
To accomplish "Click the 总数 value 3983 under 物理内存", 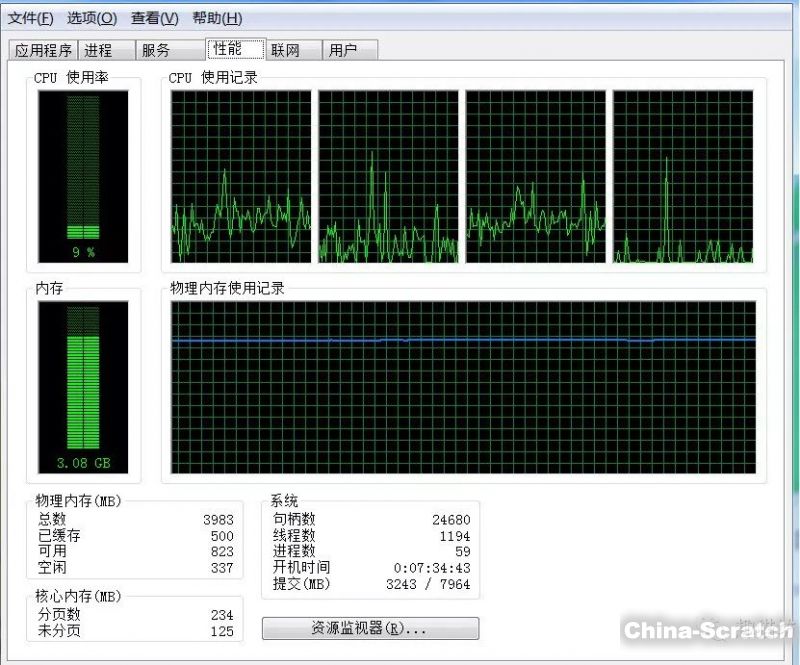I will click(217, 519).
